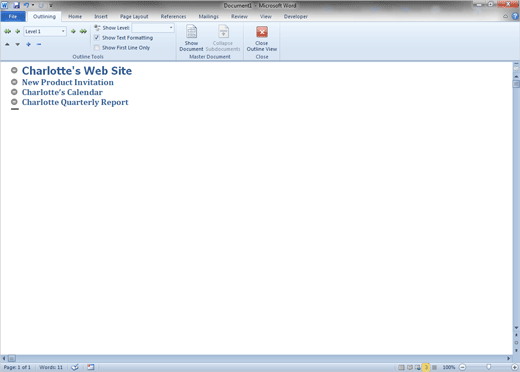520x372 pixels.
Task: Click the outline bullet beside Charlotte's Web Site
Action: tap(14, 70)
